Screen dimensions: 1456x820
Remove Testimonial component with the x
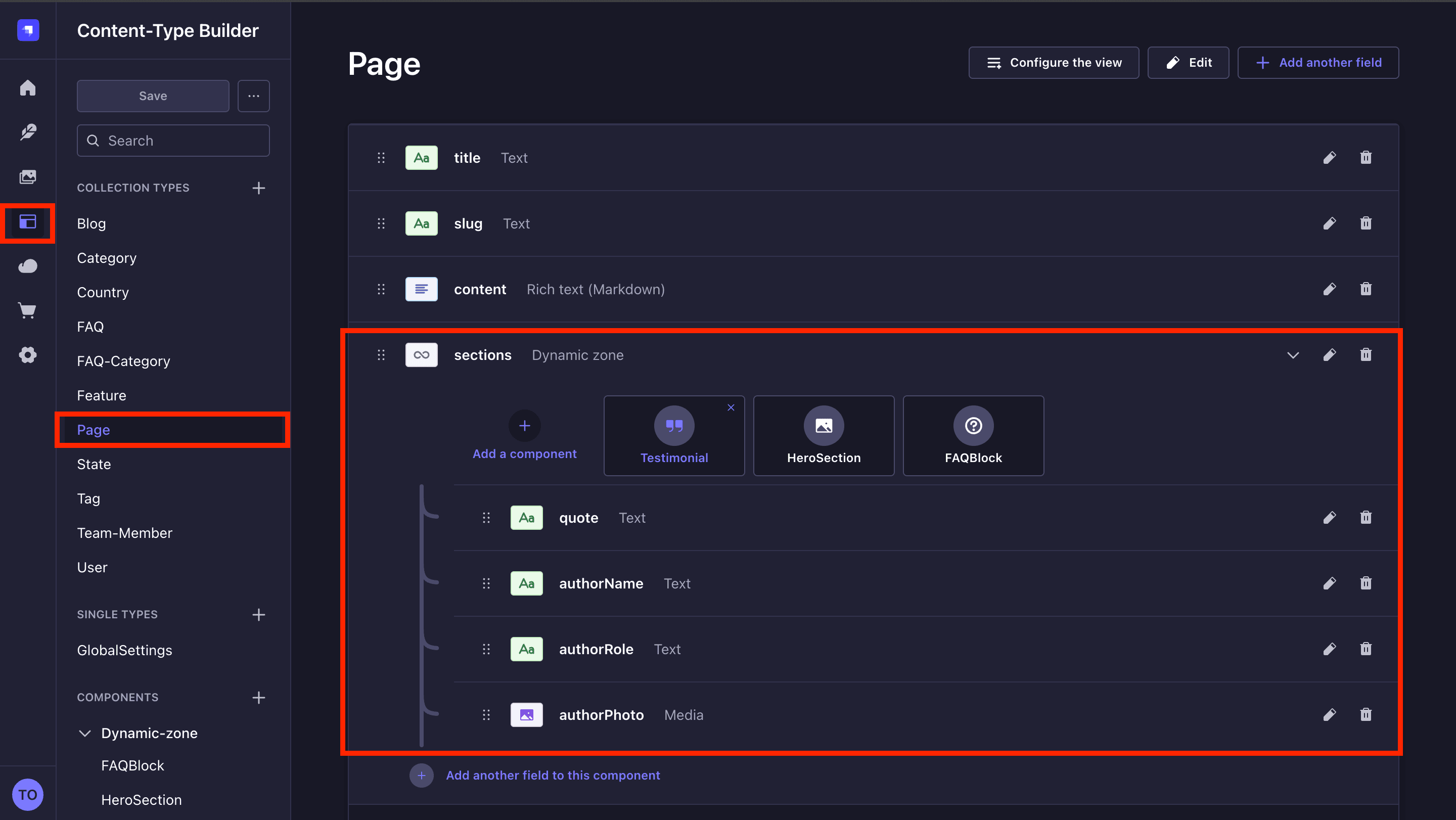click(x=731, y=407)
